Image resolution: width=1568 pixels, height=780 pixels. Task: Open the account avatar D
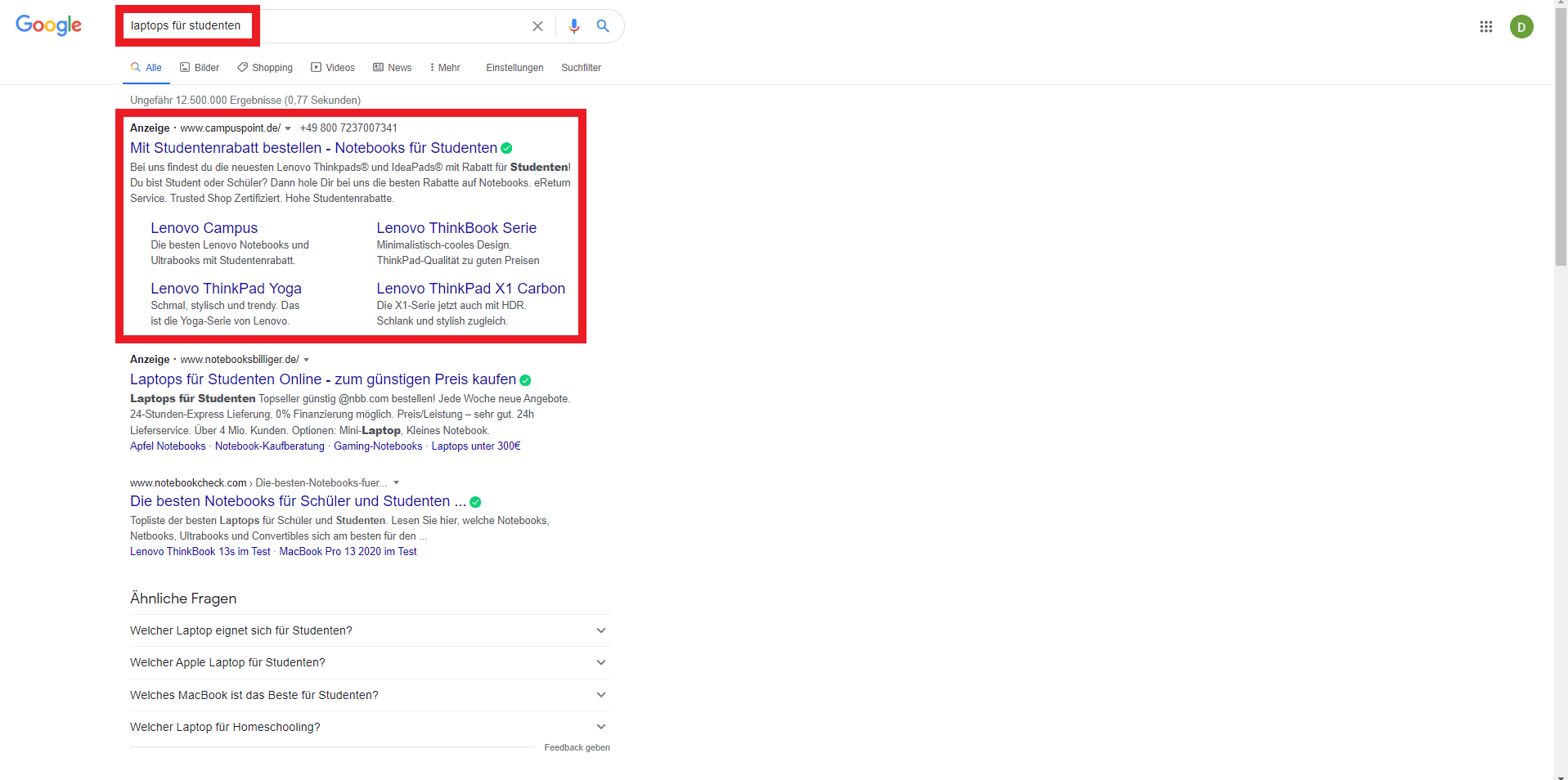[1521, 27]
